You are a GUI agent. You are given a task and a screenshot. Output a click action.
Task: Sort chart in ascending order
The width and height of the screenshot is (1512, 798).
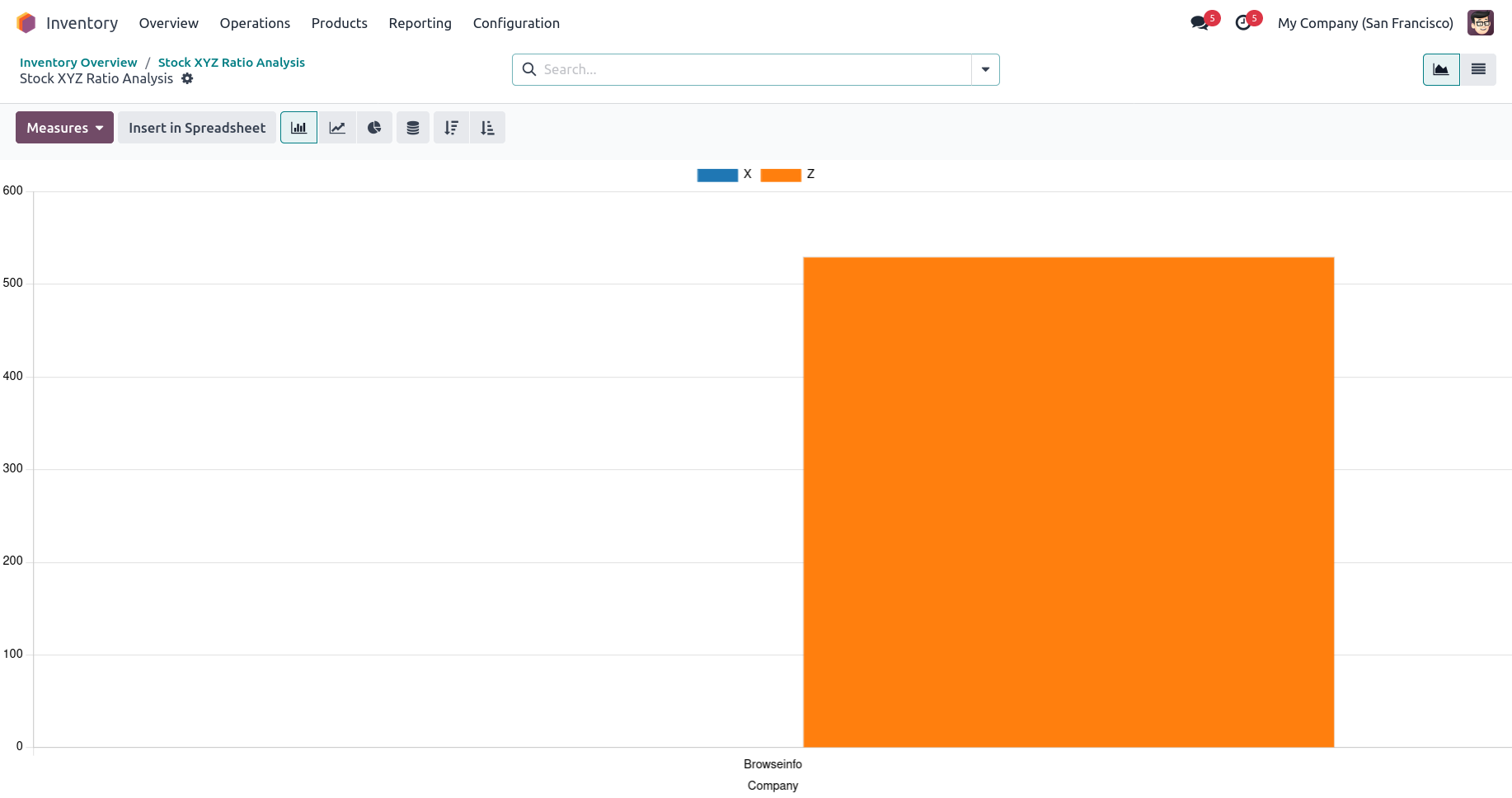487,128
